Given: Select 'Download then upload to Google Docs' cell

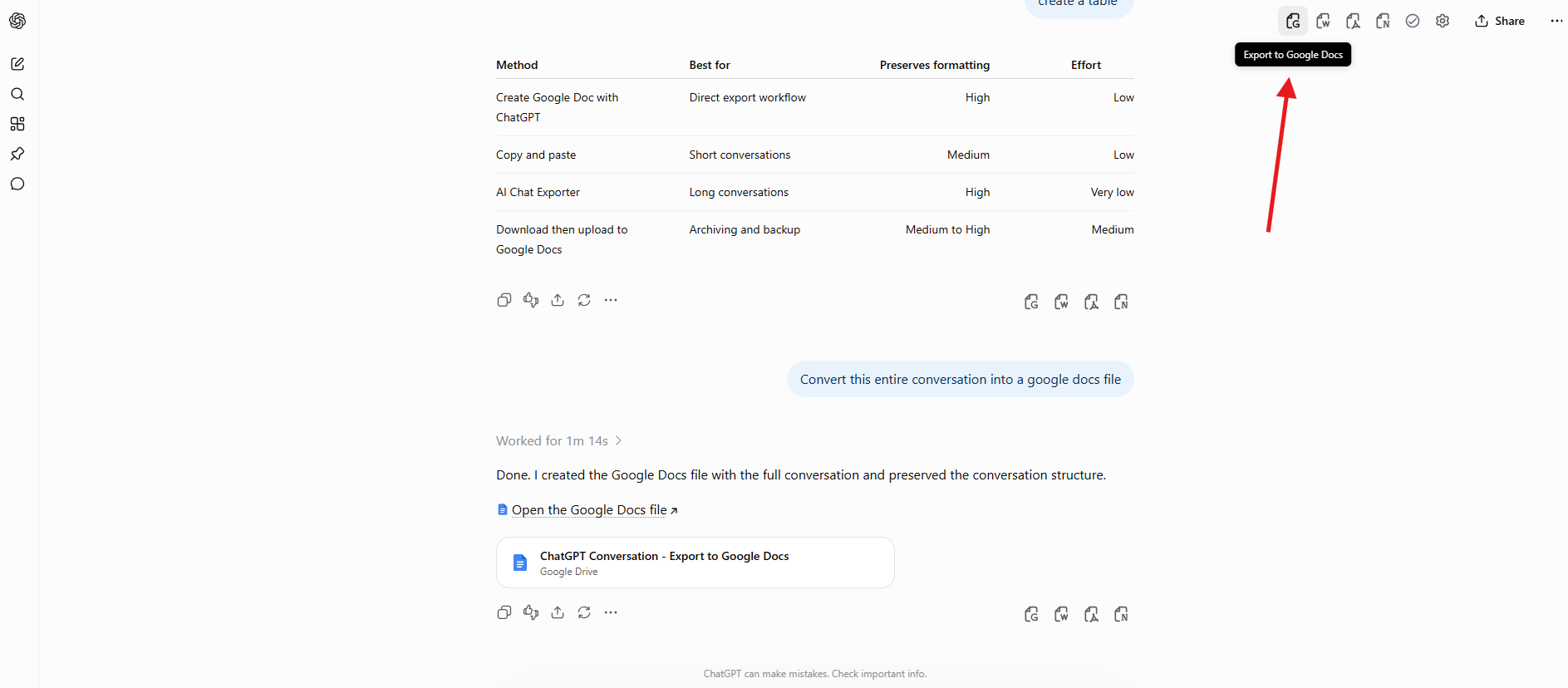Looking at the screenshot, I should [x=562, y=239].
